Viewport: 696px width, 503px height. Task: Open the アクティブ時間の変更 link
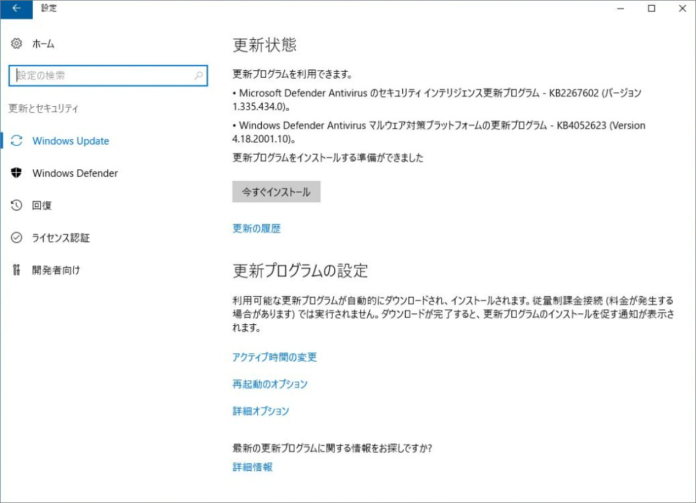coord(274,357)
